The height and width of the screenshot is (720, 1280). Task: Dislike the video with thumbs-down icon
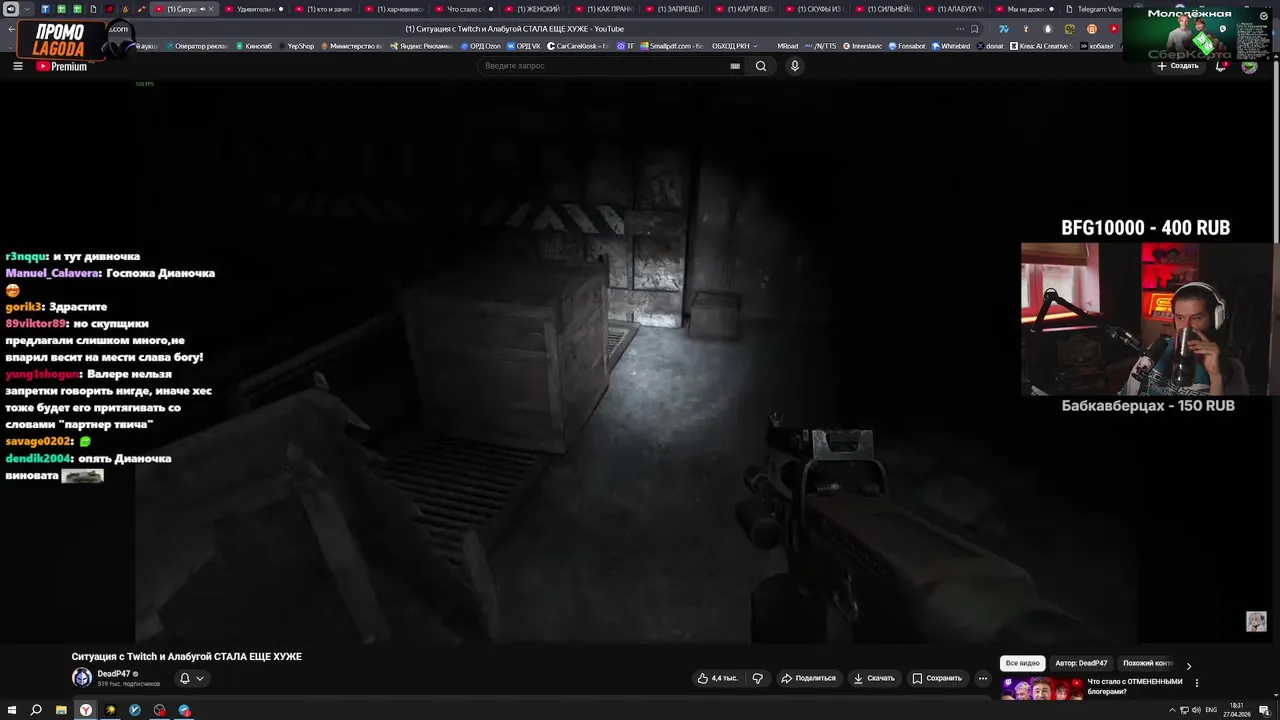(757, 678)
